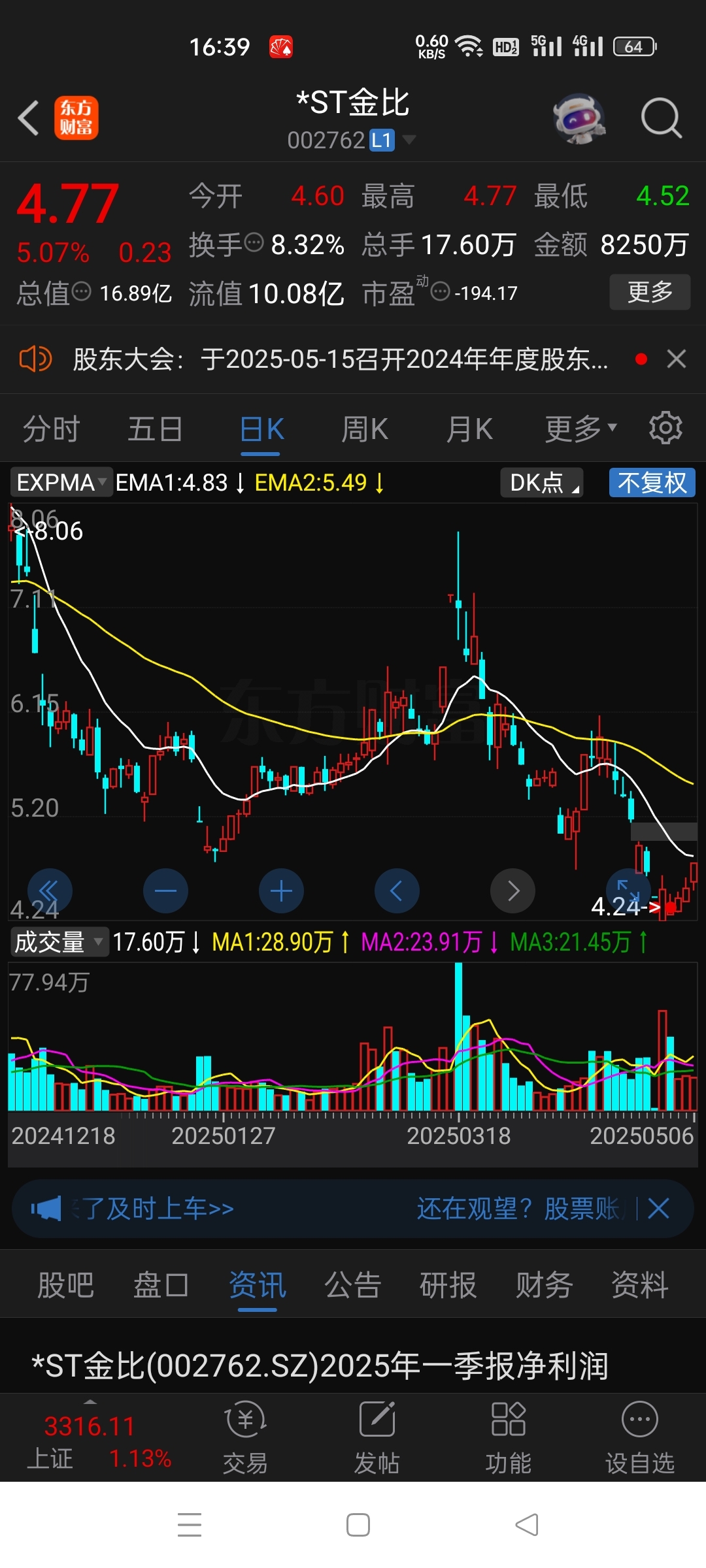Open the 股东大会 announcement ticker
The width and height of the screenshot is (706, 1568).
341,359
